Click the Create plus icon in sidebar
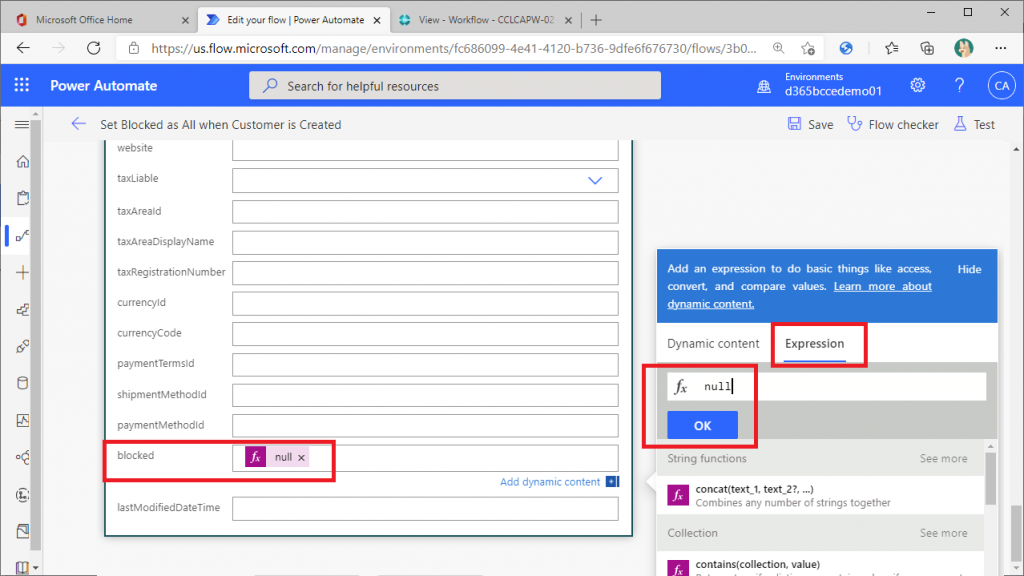Image resolution: width=1024 pixels, height=576 pixels. point(23,272)
